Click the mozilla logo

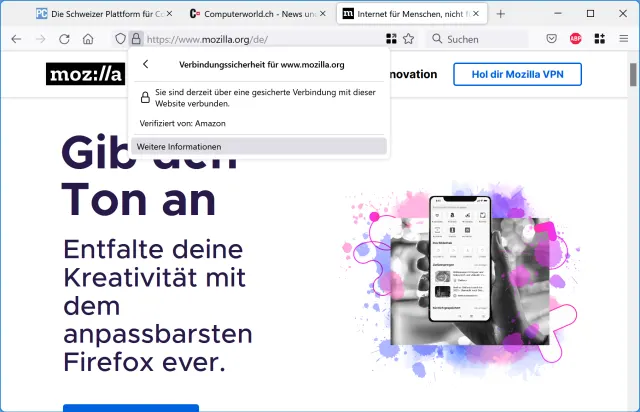86,74
